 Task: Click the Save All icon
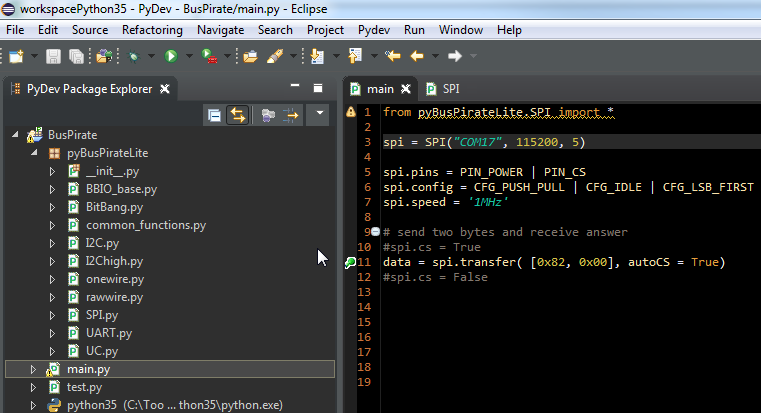click(76, 56)
